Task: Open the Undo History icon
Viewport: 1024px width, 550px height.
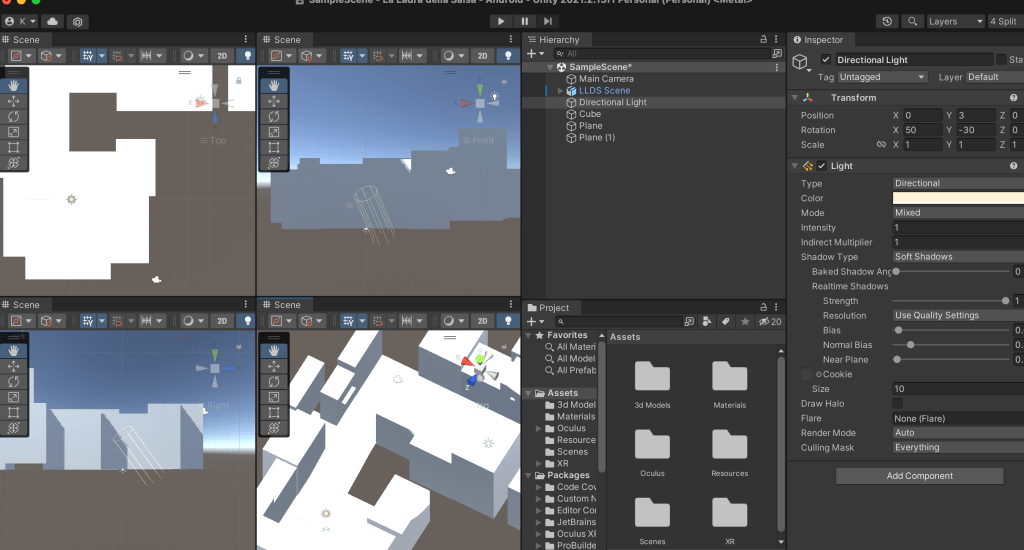Action: point(887,21)
